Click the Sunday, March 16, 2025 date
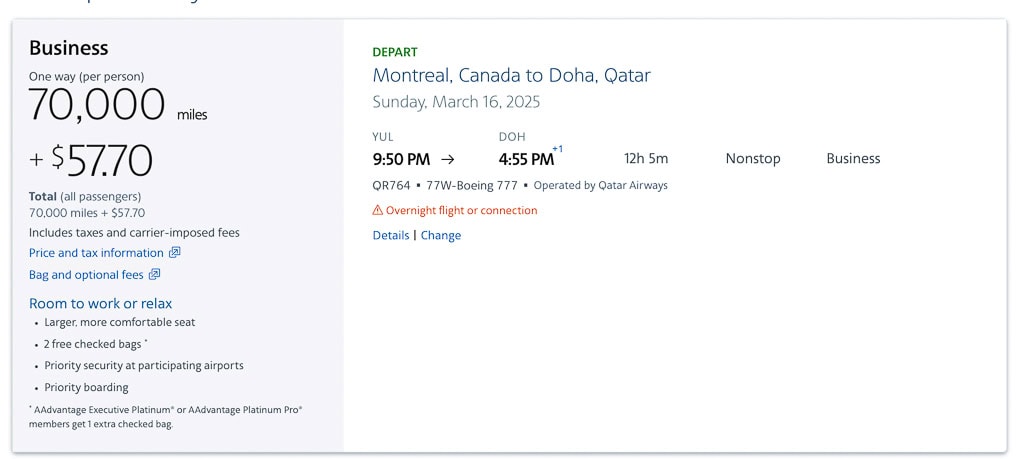 point(456,102)
